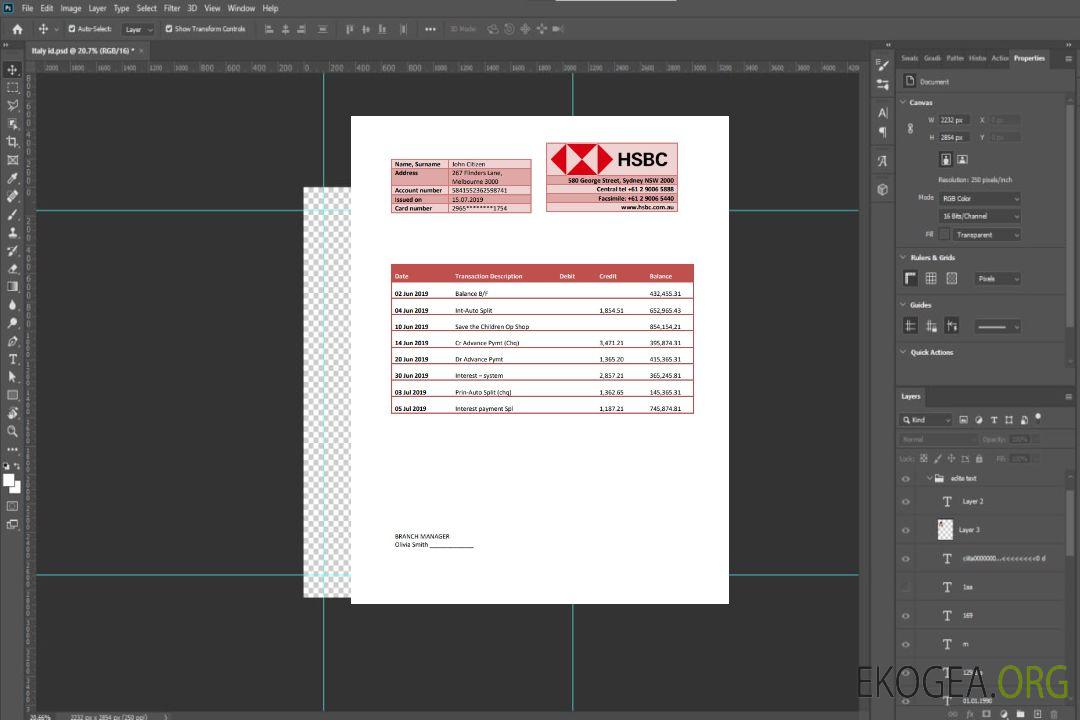
Task: Open the guide line style dropdown
Action: point(997,327)
